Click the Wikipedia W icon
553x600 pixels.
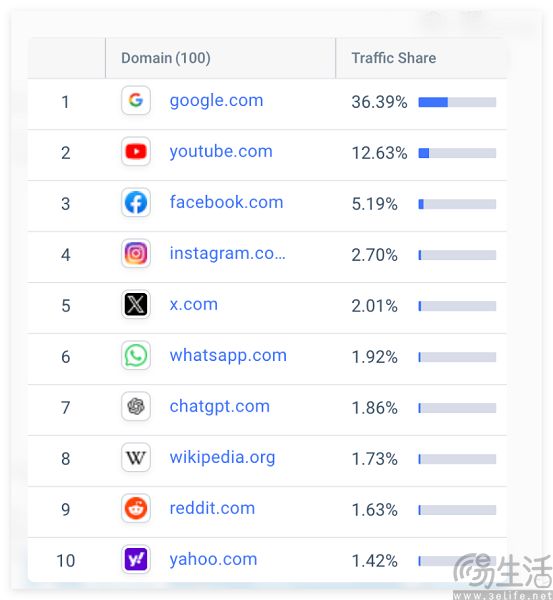pos(136,457)
